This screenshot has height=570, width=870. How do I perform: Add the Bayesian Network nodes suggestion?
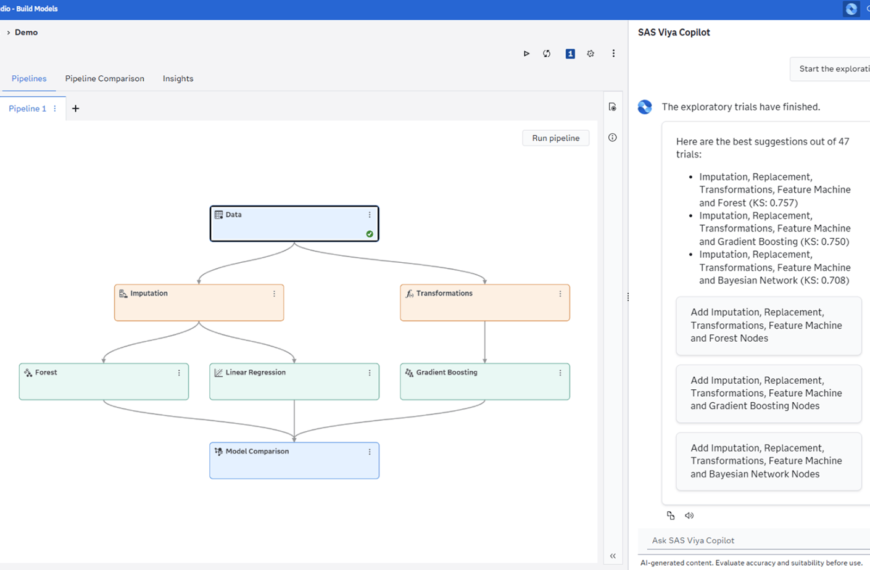[x=768, y=461]
